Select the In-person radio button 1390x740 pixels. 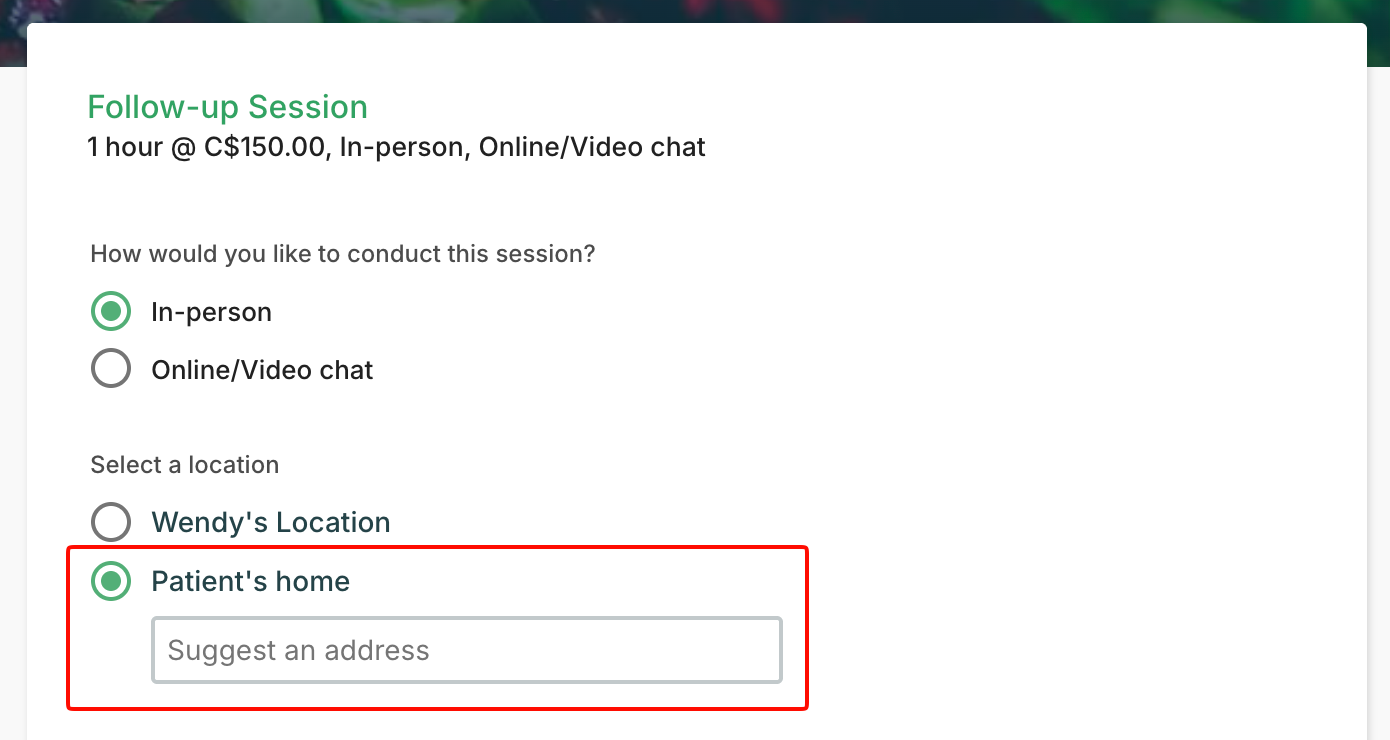pos(111,312)
